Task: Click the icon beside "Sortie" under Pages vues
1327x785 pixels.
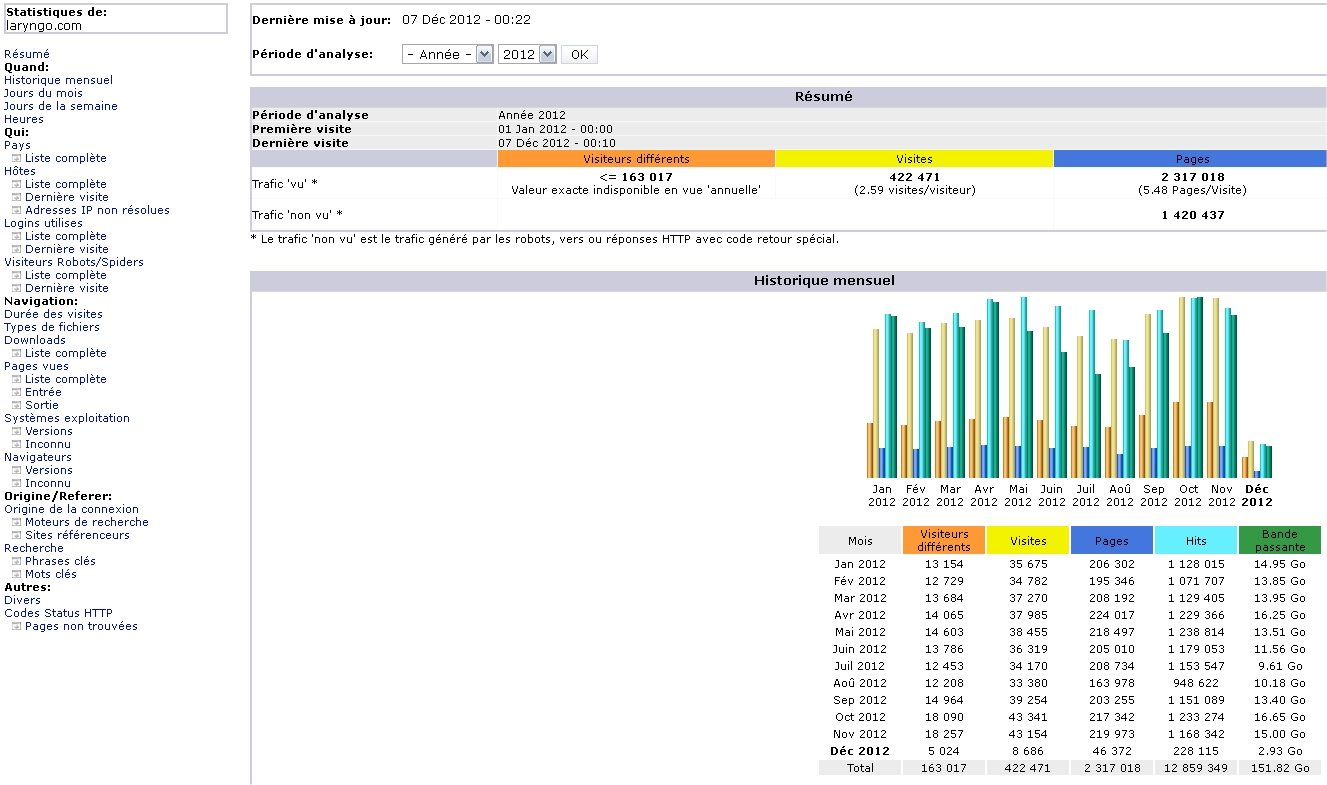Action: [16, 406]
